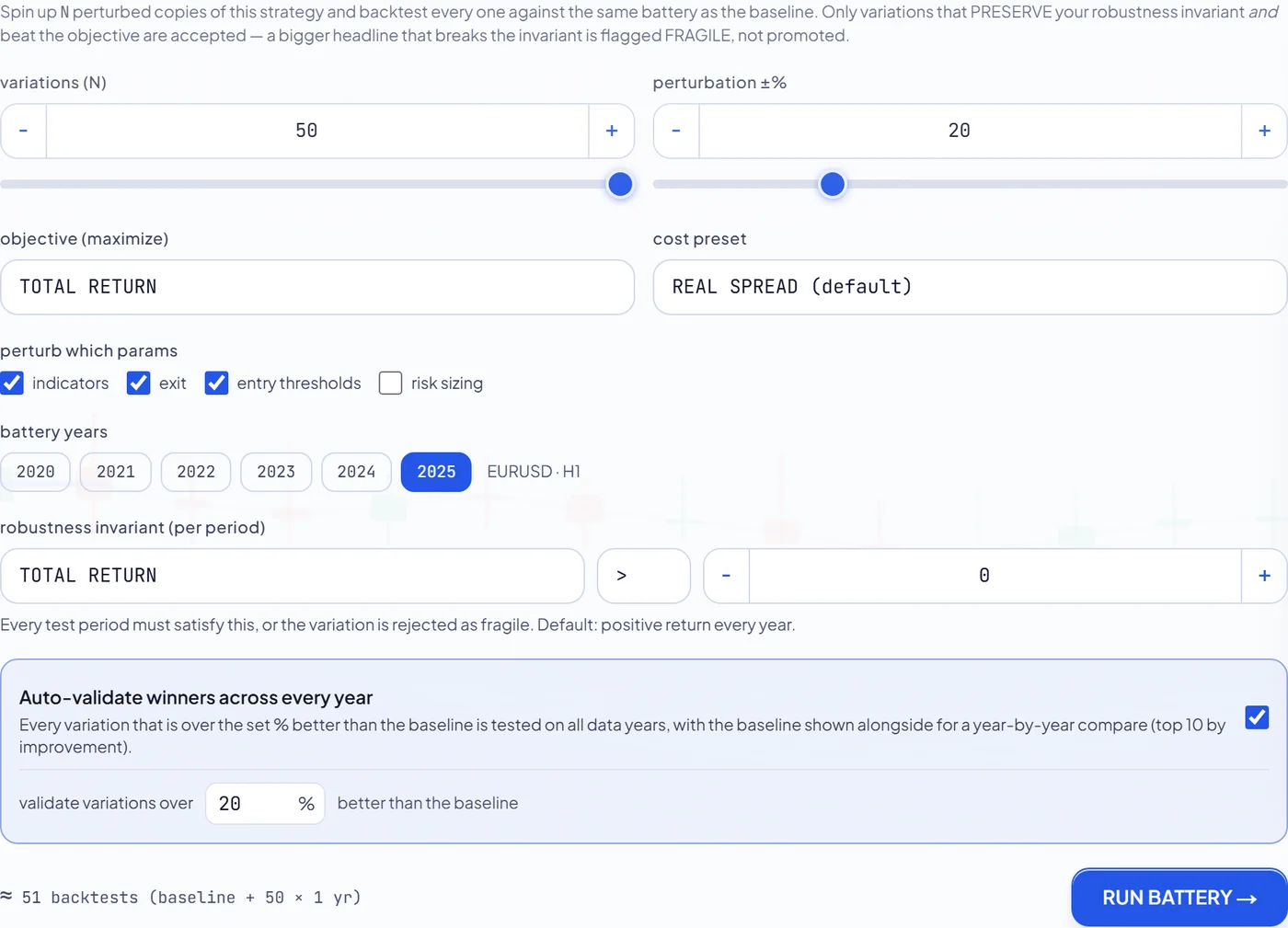1288x928 pixels.
Task: Decrease variations count with minus button
Action: [24, 131]
